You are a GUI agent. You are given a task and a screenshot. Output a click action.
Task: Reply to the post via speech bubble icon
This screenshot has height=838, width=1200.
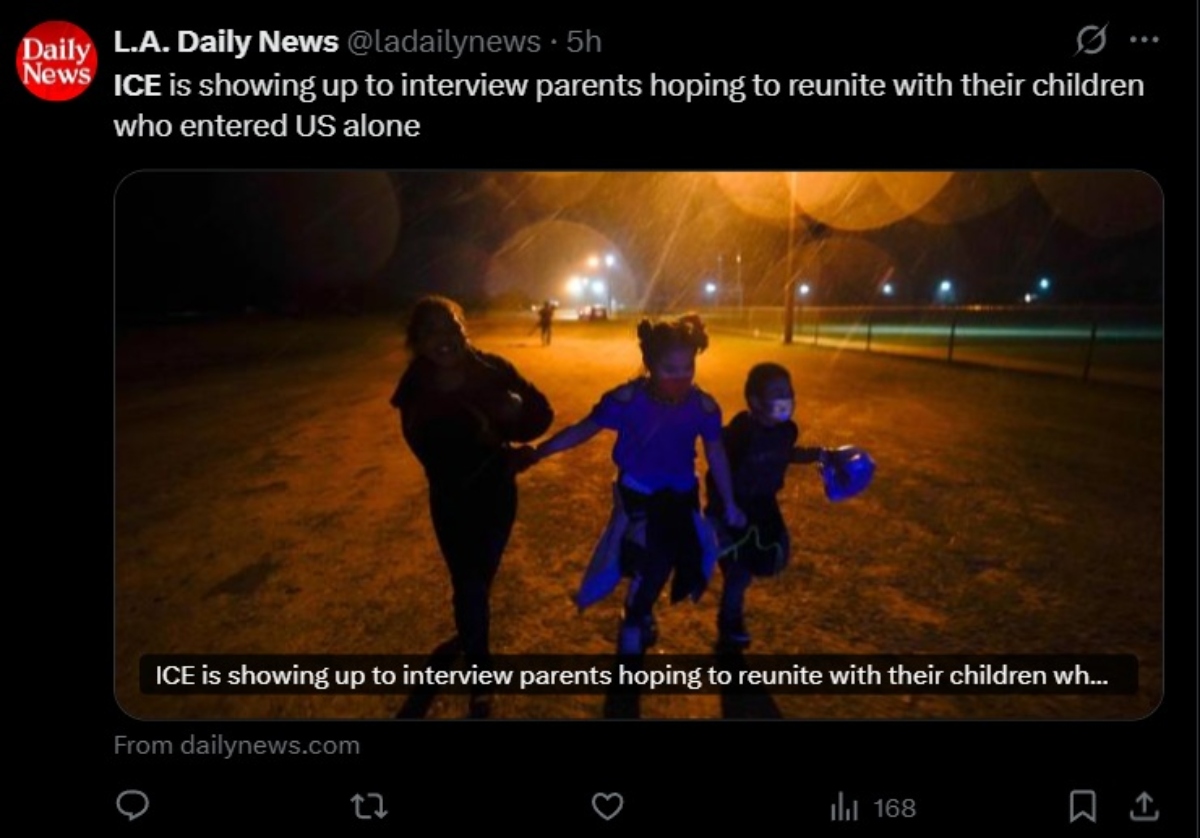(133, 806)
